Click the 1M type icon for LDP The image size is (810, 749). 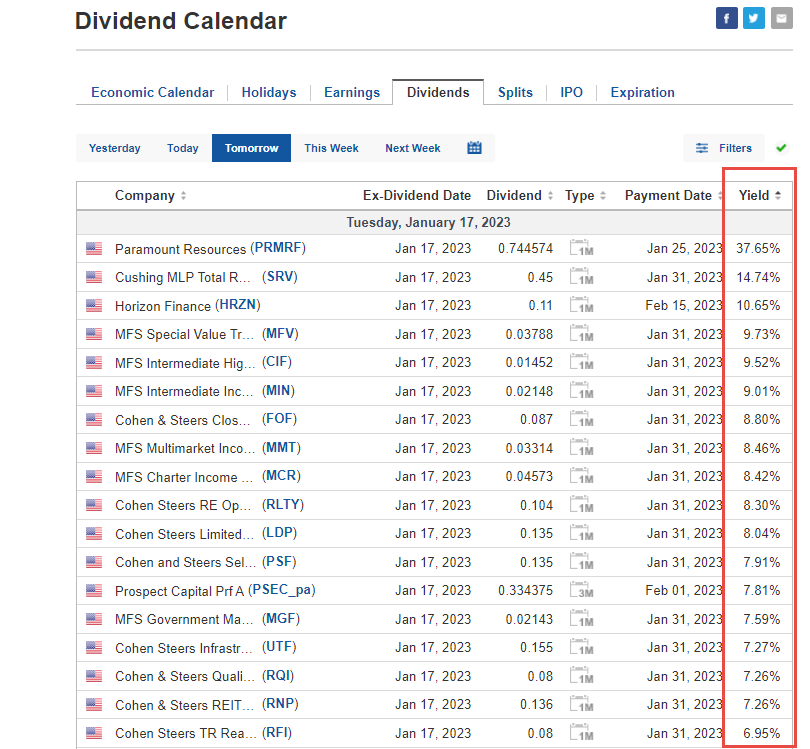point(581,533)
